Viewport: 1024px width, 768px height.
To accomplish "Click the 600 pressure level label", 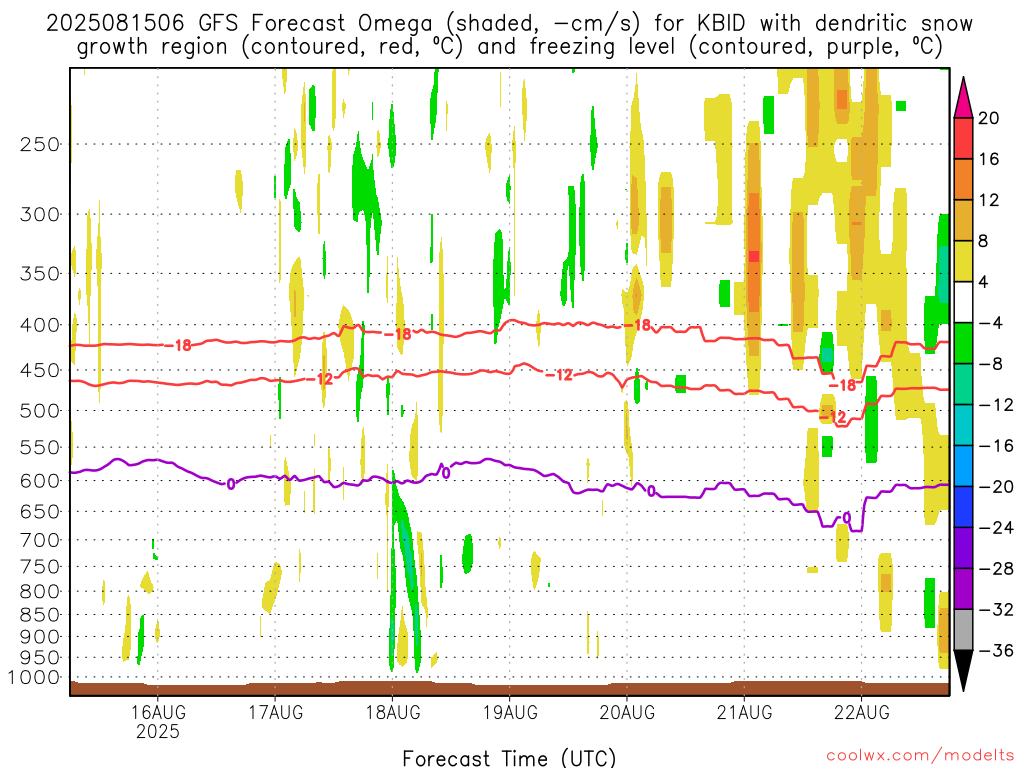I will click(x=40, y=481).
